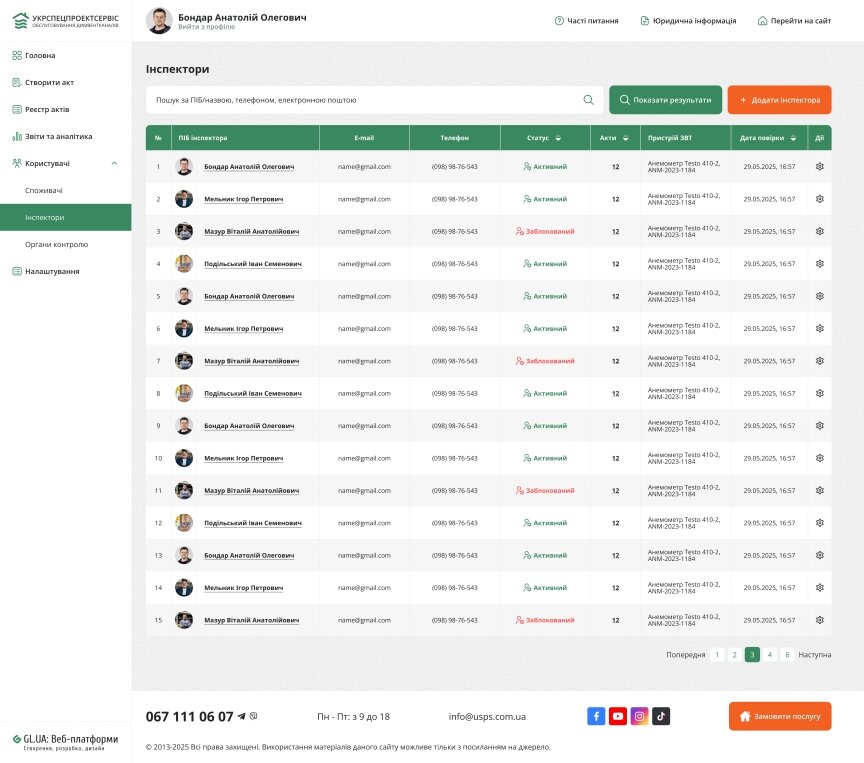Viewport: 864px width, 763px height.
Task: Click the Telegram icon next to phone number
Action: tap(241, 716)
